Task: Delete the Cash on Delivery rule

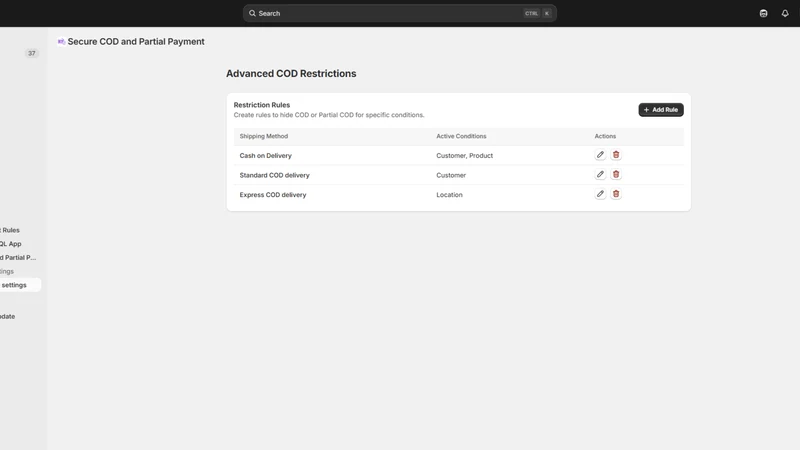Action: tap(616, 155)
